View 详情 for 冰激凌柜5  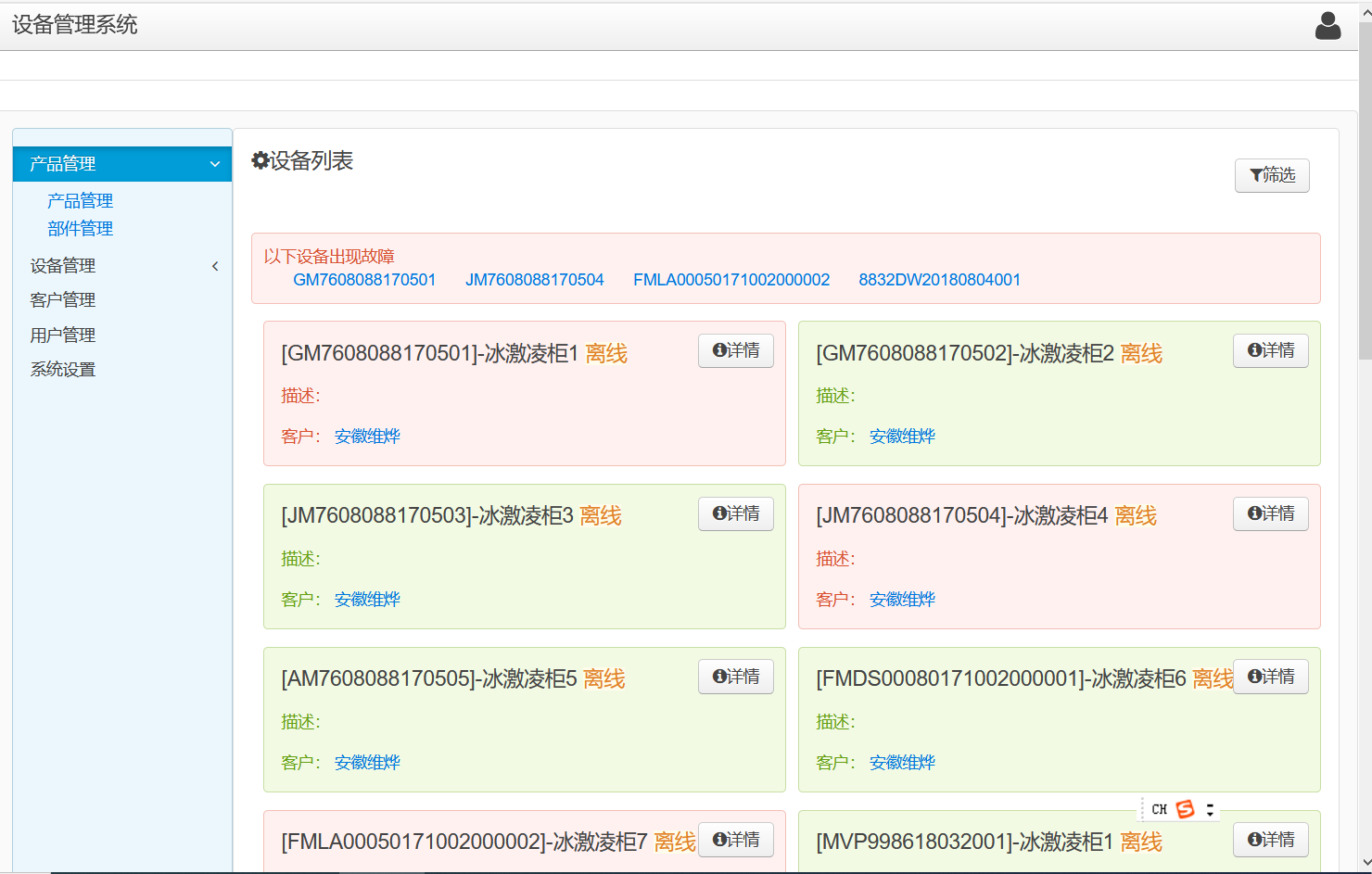point(736,677)
